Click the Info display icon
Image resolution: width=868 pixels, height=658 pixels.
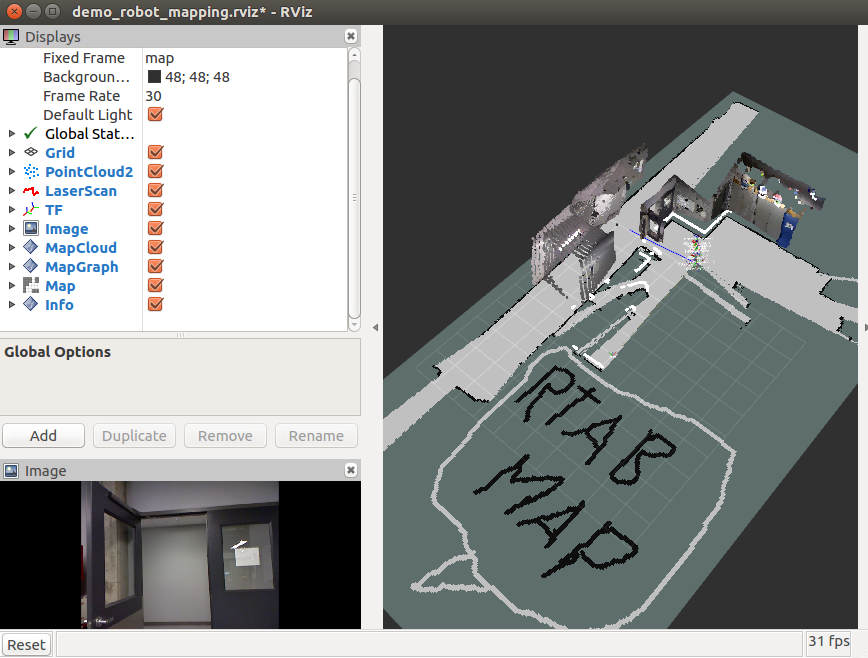point(31,305)
